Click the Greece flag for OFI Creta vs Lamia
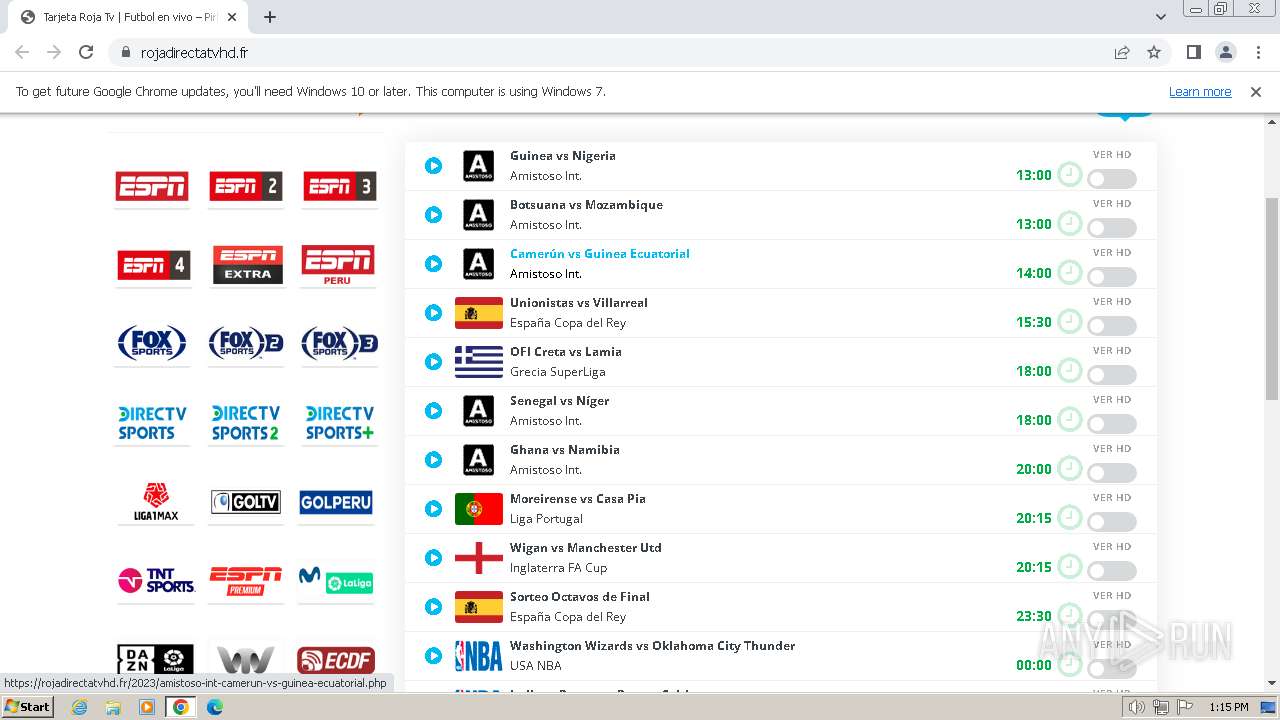1280x720 pixels. 479,362
